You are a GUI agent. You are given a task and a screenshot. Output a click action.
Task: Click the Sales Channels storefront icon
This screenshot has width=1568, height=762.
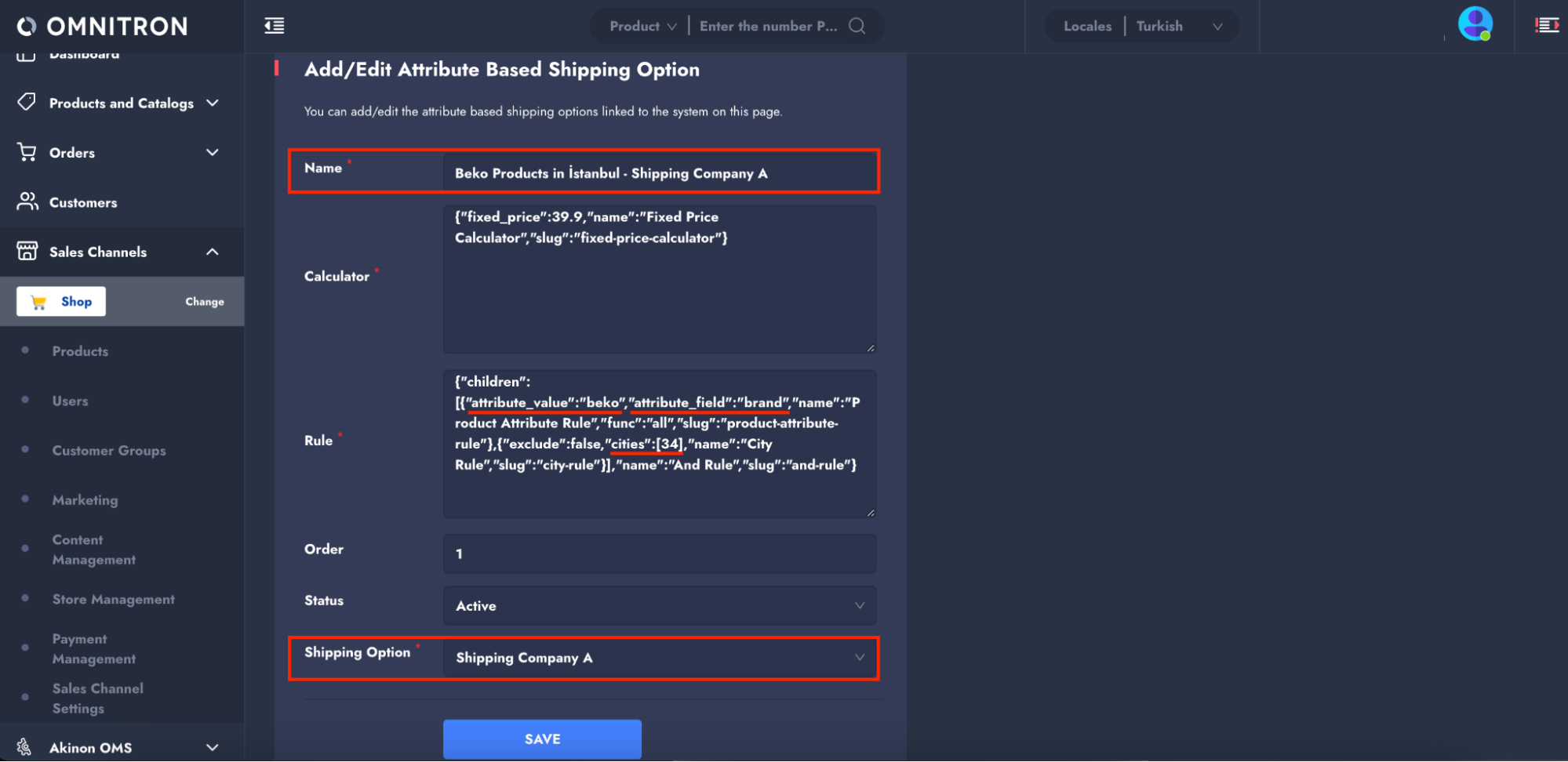pos(27,252)
